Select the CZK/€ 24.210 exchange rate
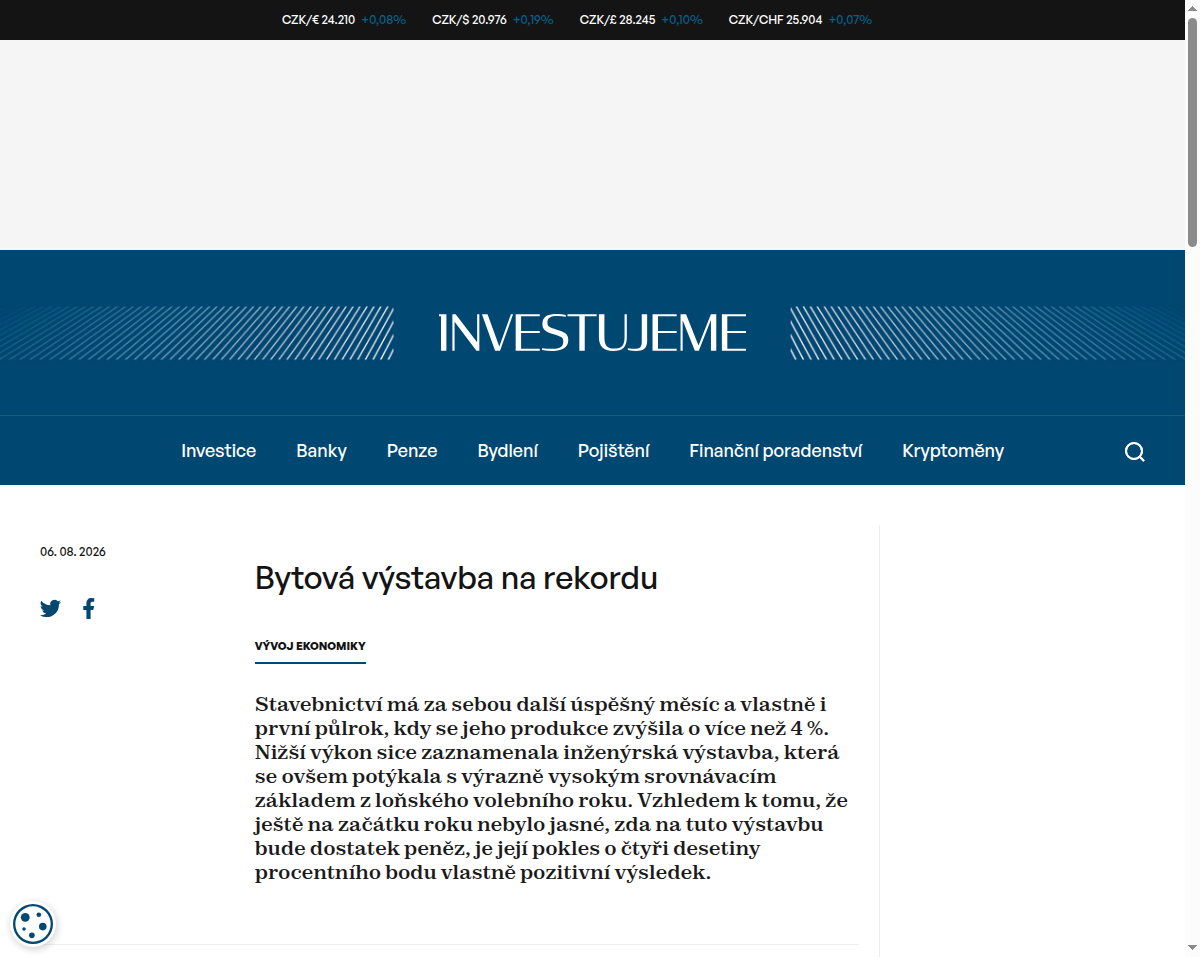The image size is (1200, 957). [x=318, y=19]
